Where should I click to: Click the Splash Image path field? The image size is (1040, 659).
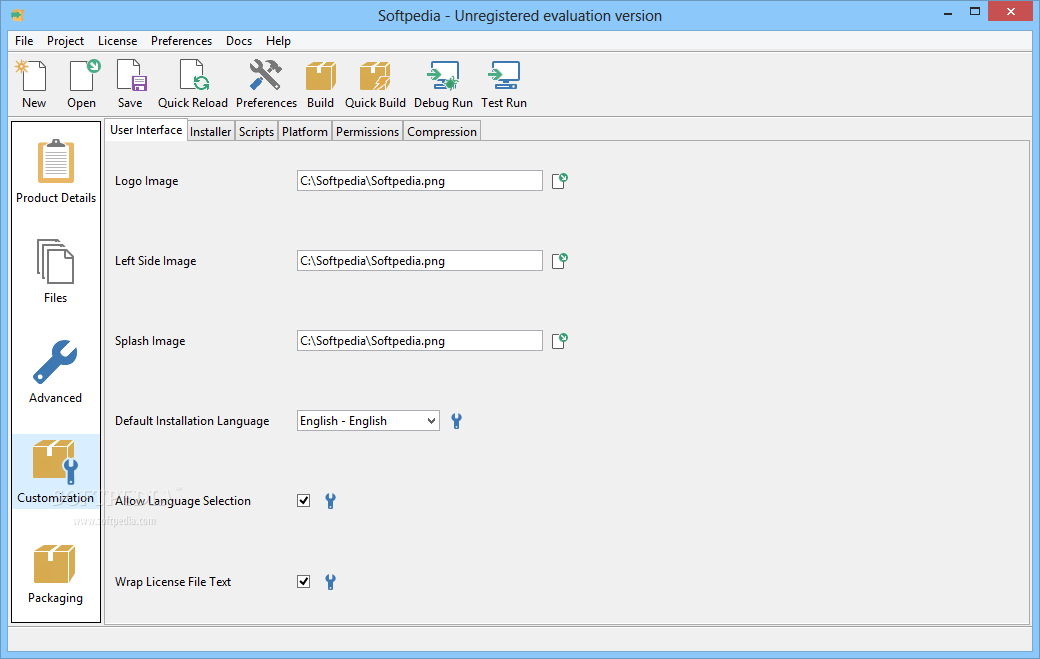click(420, 341)
